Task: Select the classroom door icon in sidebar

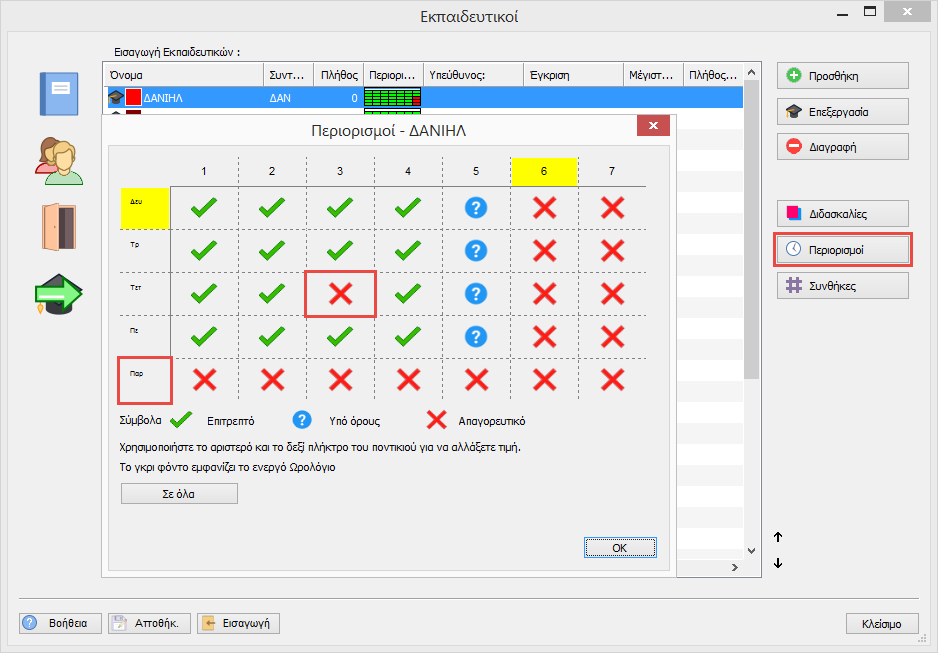Action: coord(57,226)
